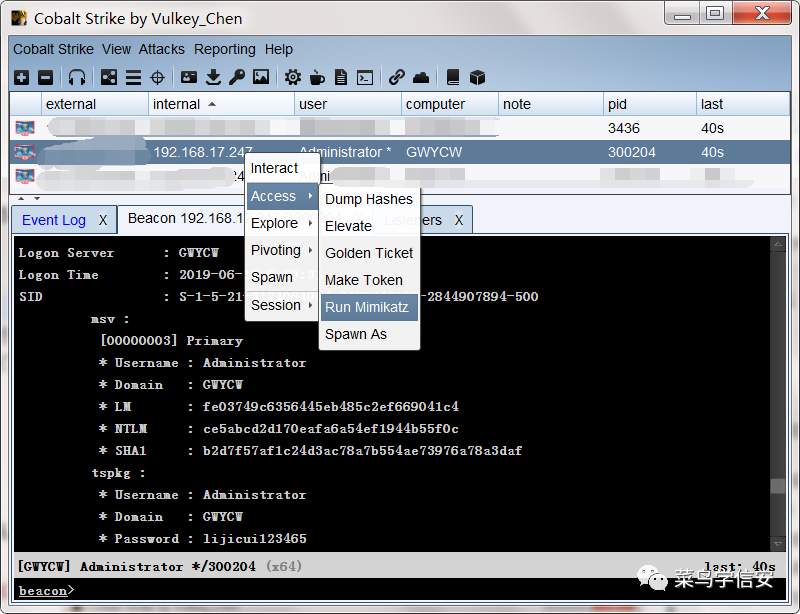The height and width of the screenshot is (614, 800).
Task: Sort sessions by computer column
Action: (x=450, y=104)
